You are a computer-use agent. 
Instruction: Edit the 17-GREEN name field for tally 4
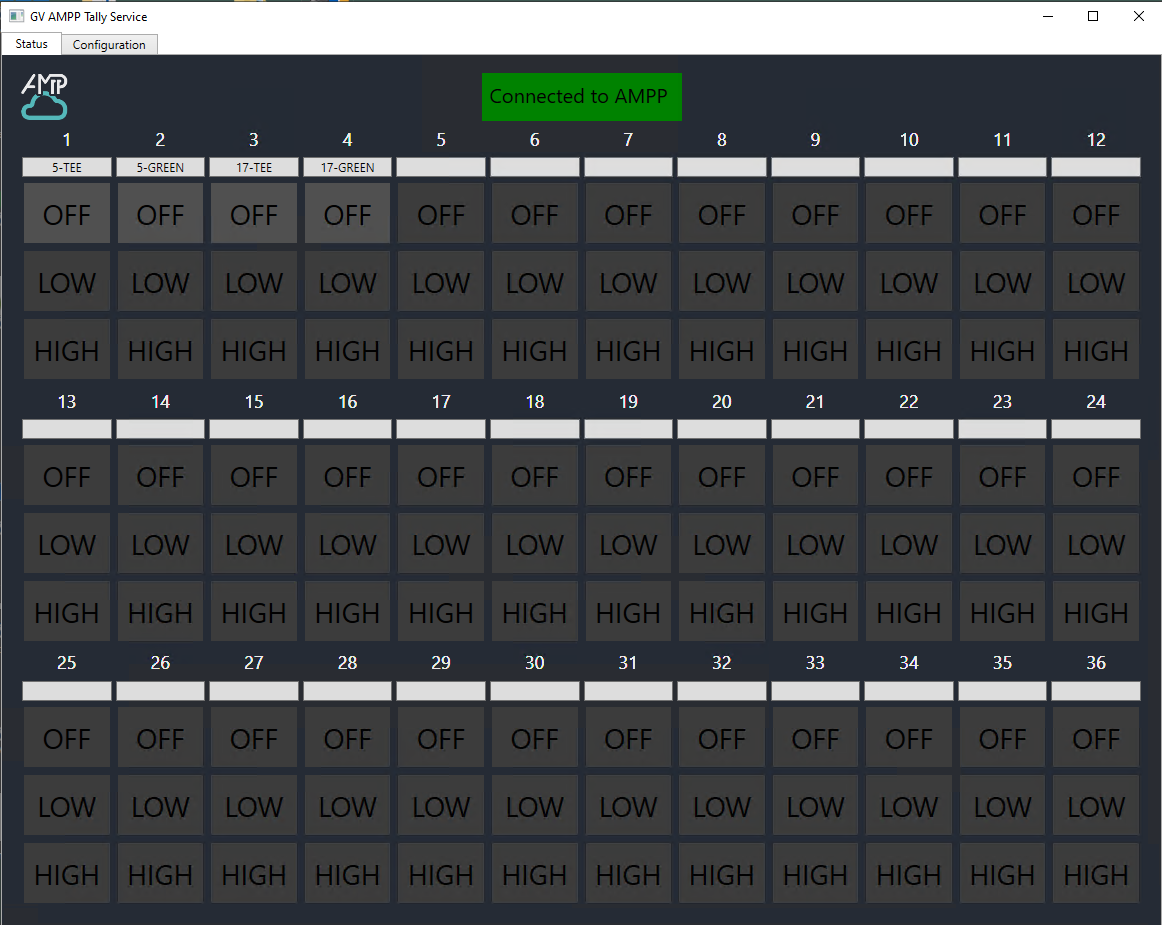click(x=348, y=168)
